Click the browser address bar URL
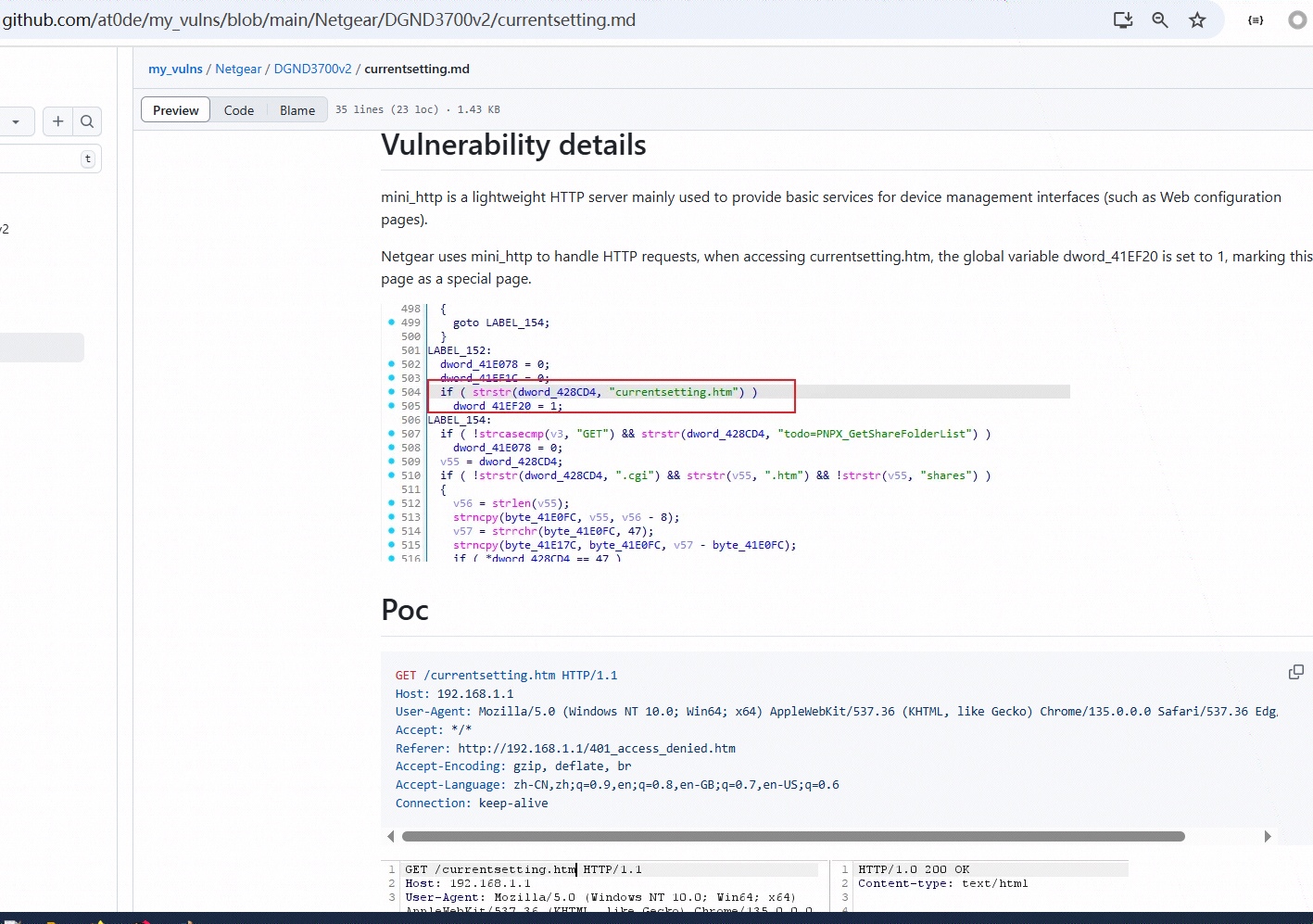Screen dimensions: 1313x924 coord(320,19)
